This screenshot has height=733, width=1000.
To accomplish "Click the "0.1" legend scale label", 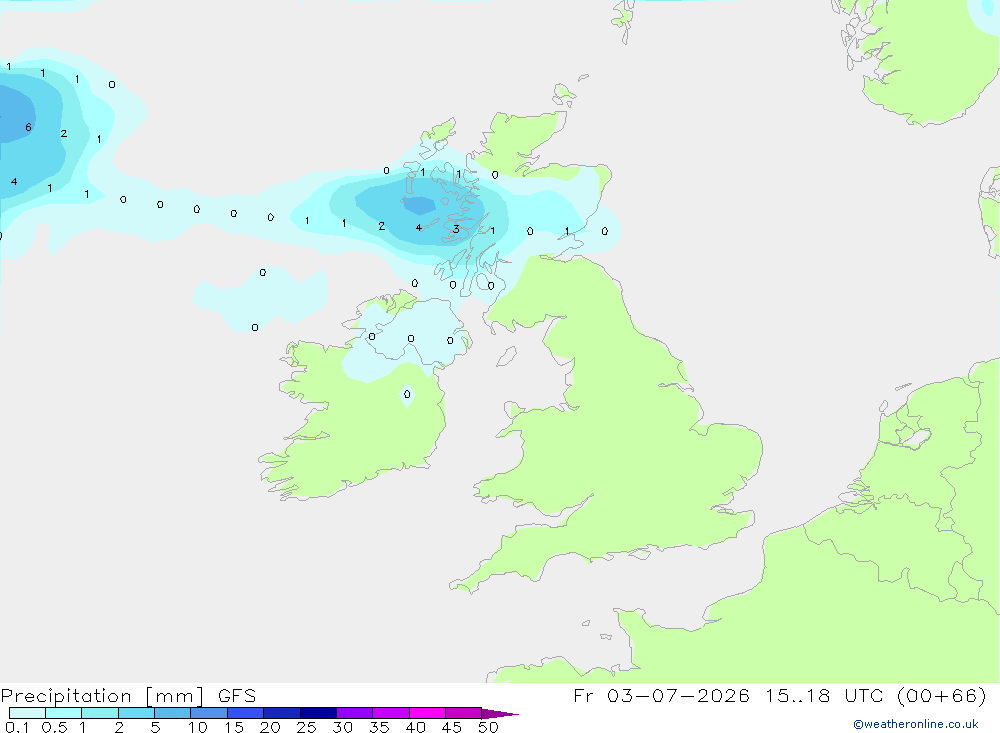I will point(17,727).
